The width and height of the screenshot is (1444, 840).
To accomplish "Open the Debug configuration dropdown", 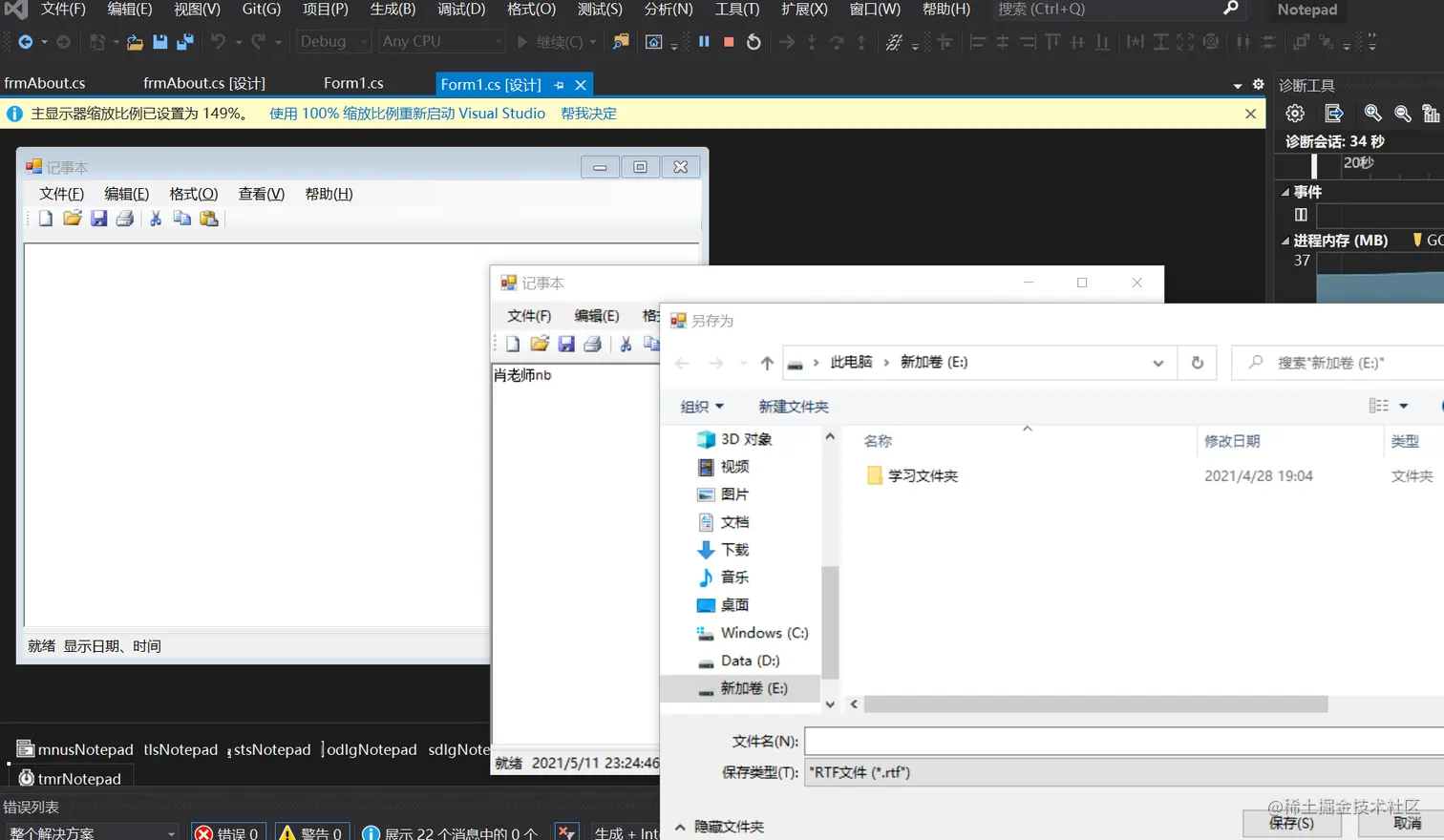I will pos(333,42).
